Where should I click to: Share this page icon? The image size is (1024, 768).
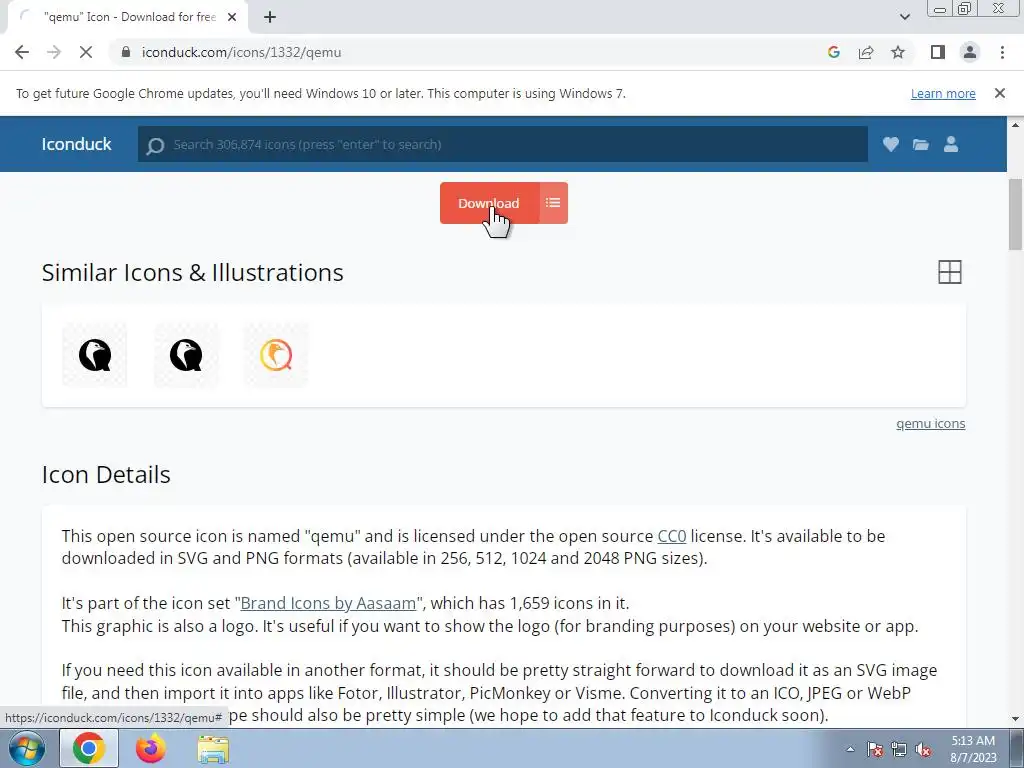point(866,52)
